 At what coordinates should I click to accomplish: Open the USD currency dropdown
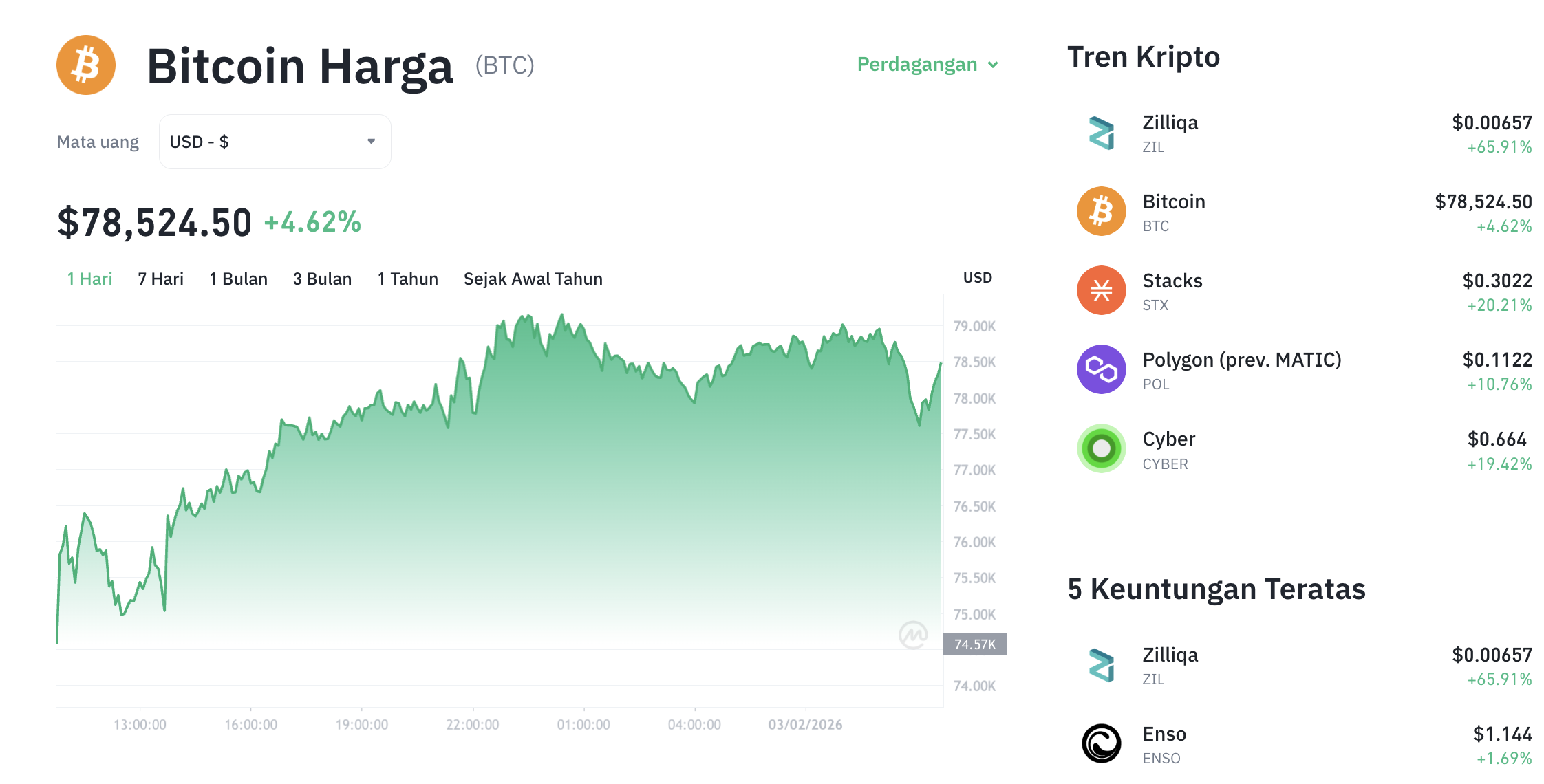click(275, 142)
